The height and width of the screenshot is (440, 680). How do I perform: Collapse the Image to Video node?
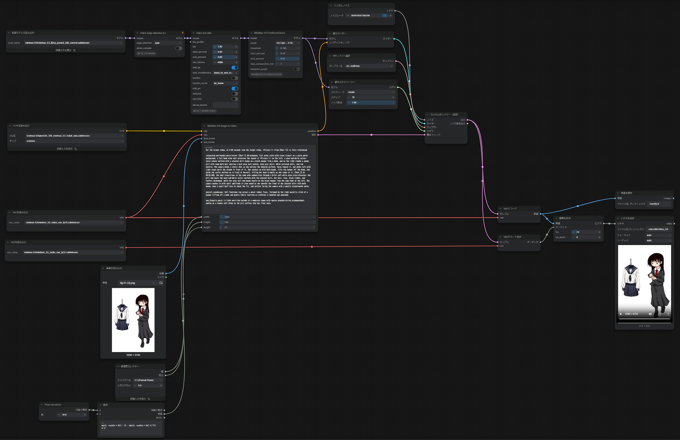[x=205, y=126]
